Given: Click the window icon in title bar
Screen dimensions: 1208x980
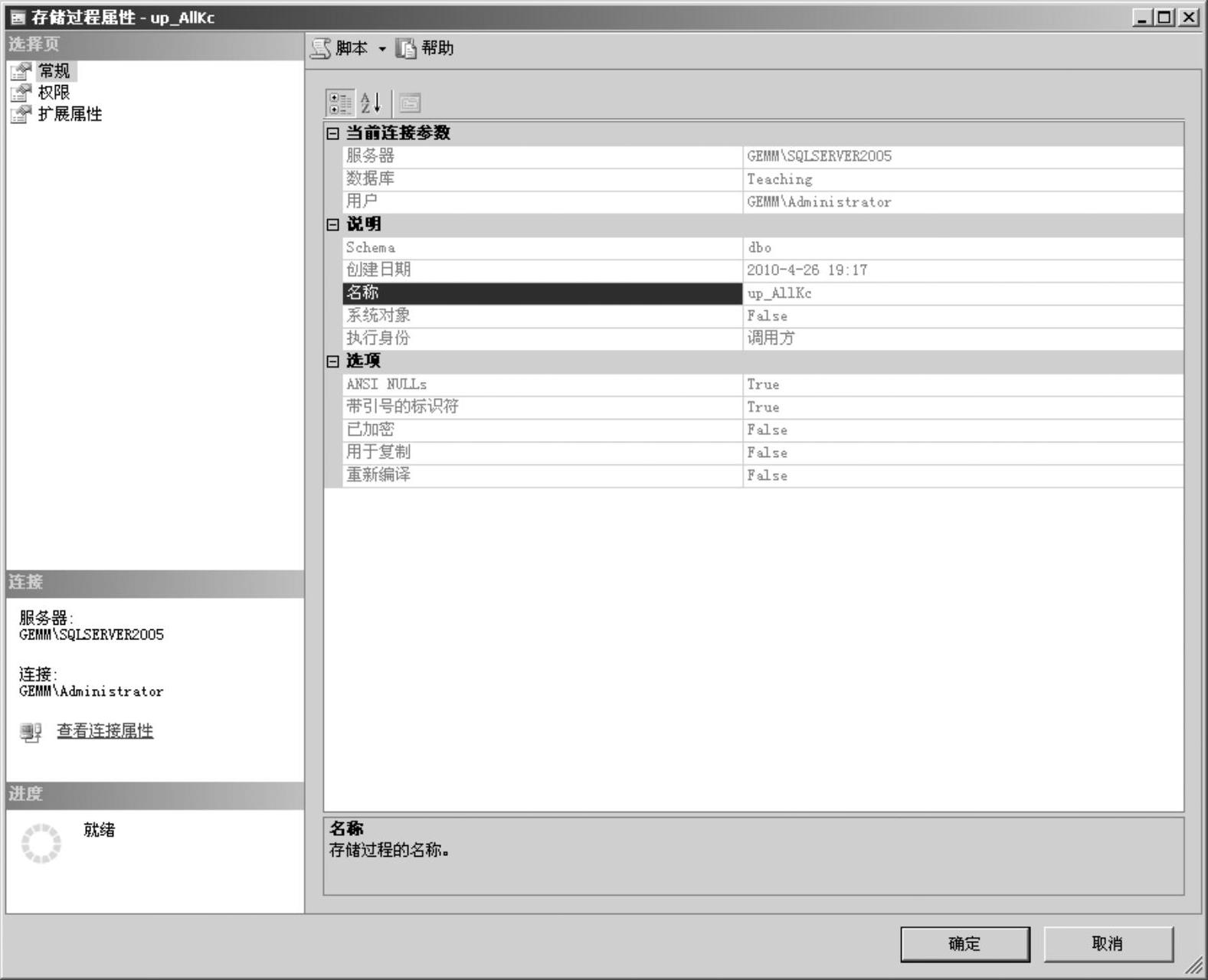Looking at the screenshot, I should click(18, 18).
